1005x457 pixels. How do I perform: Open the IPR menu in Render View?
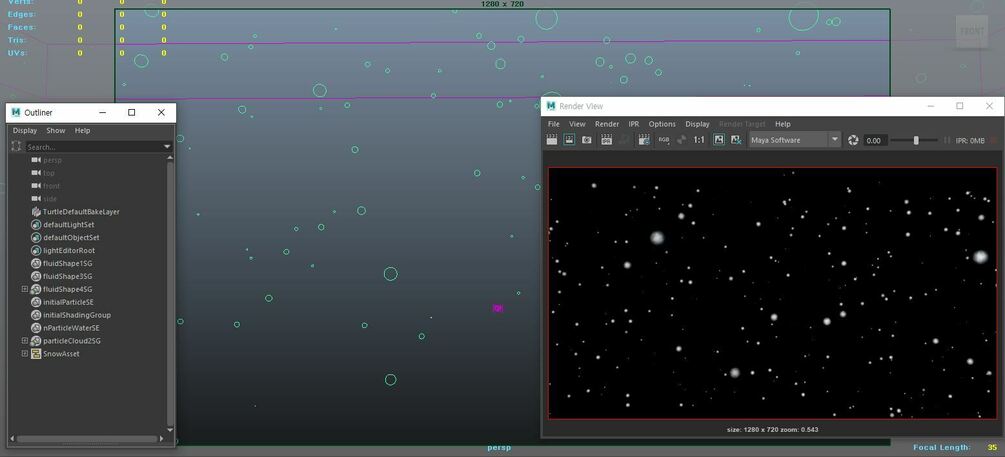click(634, 124)
